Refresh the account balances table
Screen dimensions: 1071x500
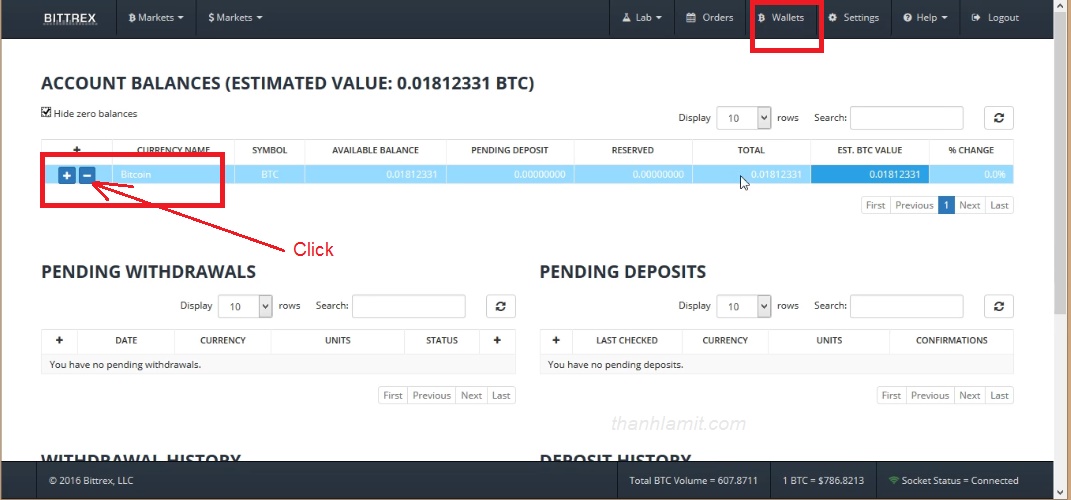tap(999, 118)
